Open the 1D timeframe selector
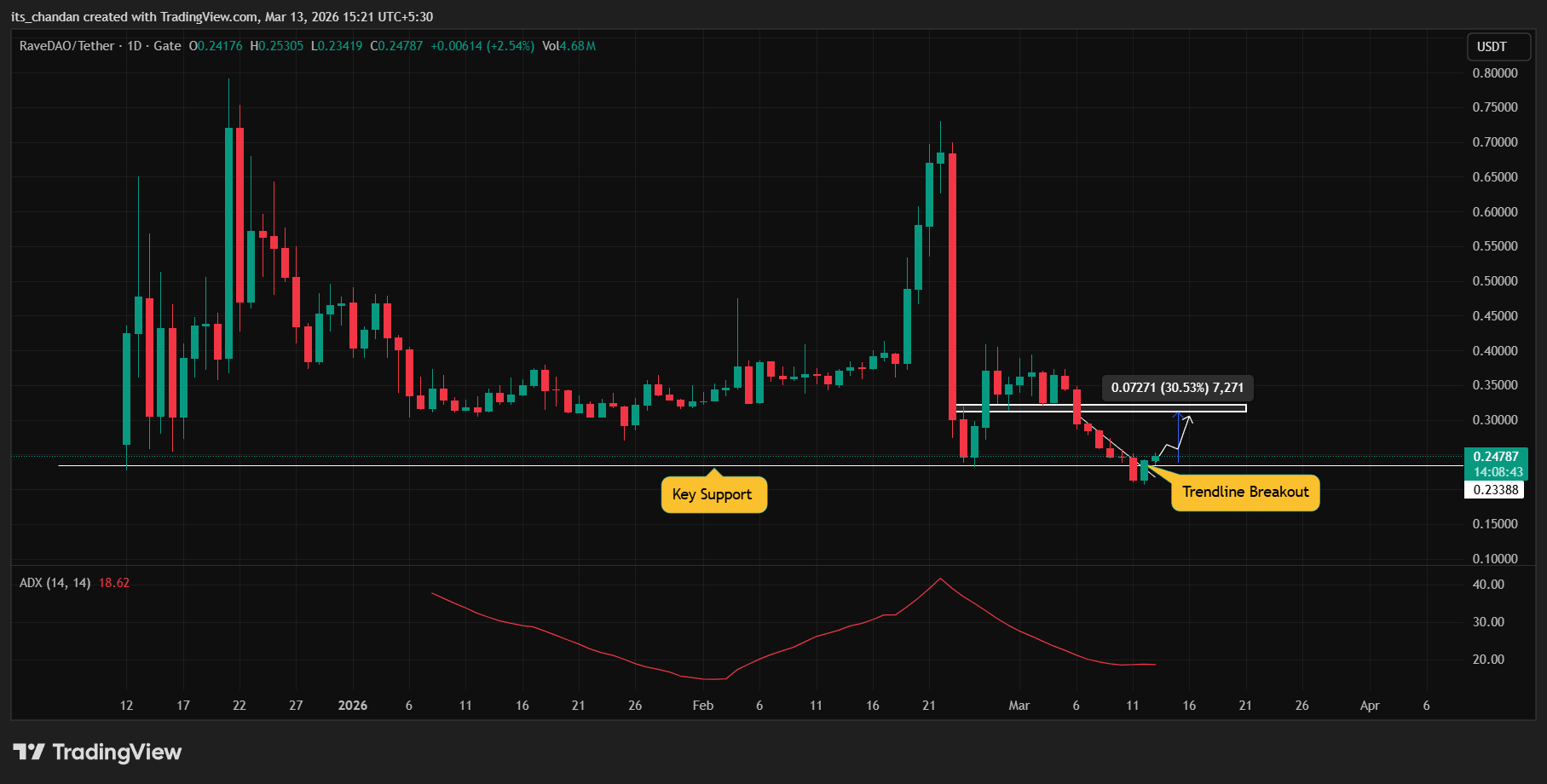Image resolution: width=1547 pixels, height=784 pixels. pyautogui.click(x=136, y=46)
